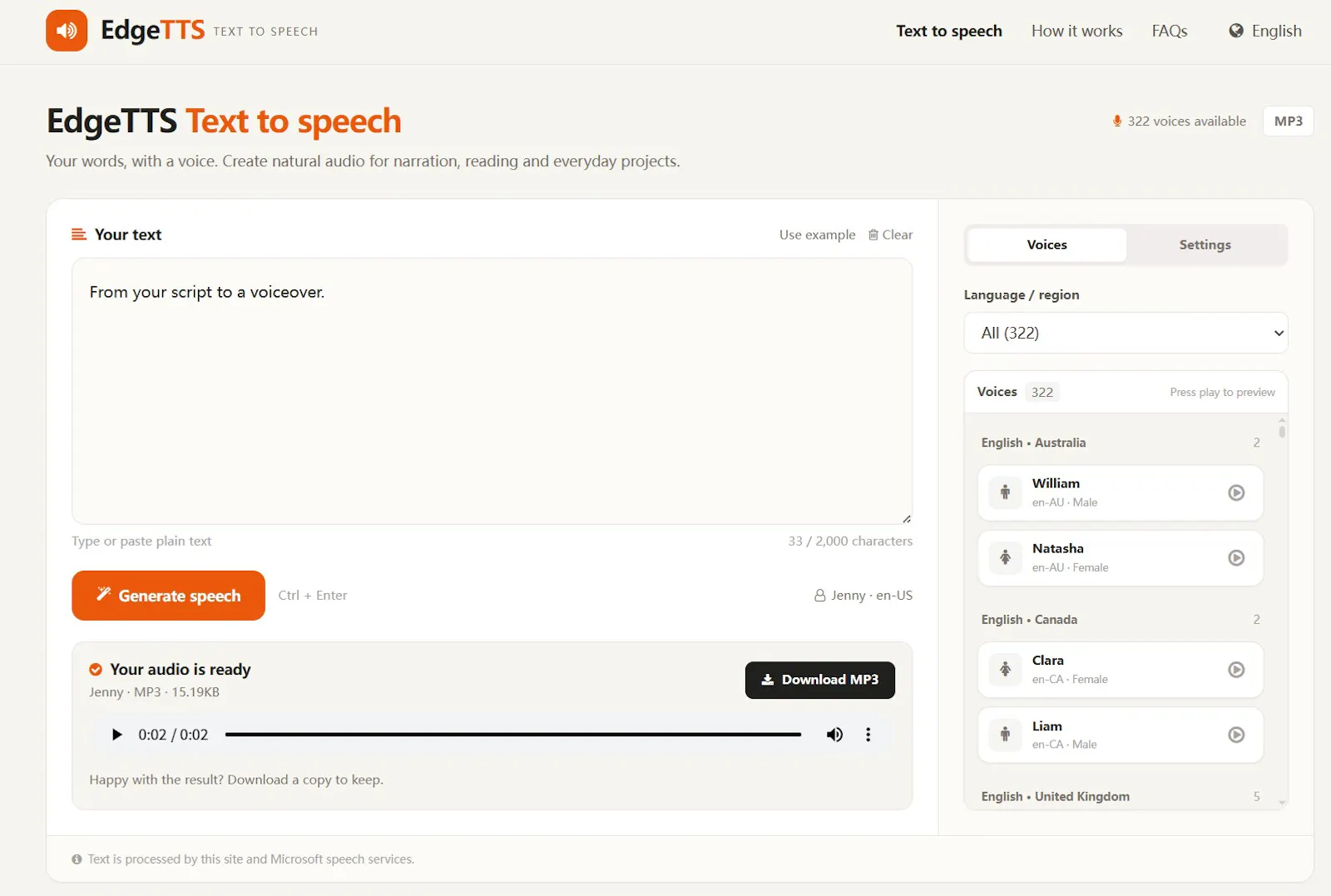The image size is (1331, 896).
Task: Click the MP3 format badge
Action: (1288, 121)
